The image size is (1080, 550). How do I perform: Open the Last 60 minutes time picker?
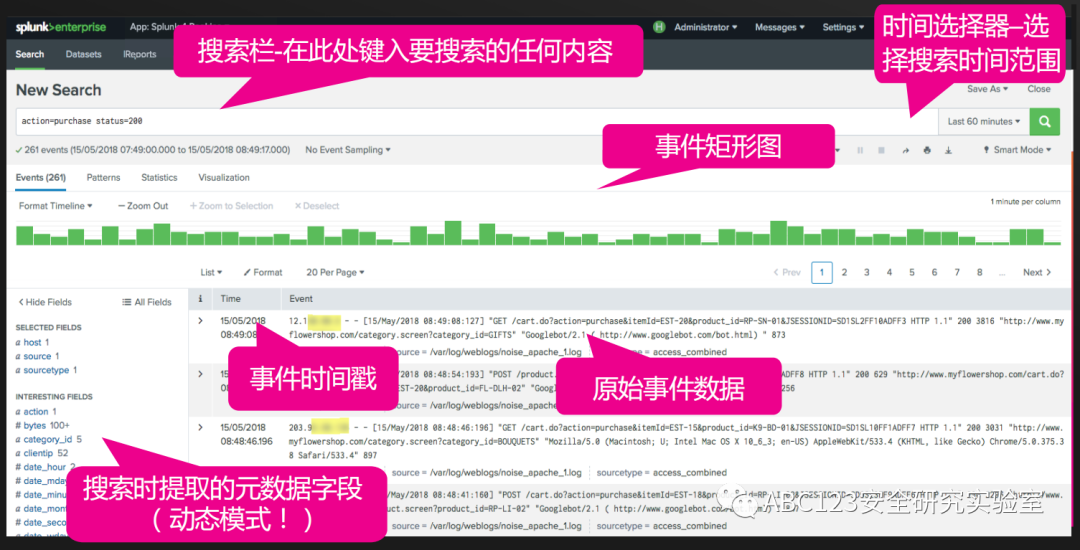tap(984, 121)
